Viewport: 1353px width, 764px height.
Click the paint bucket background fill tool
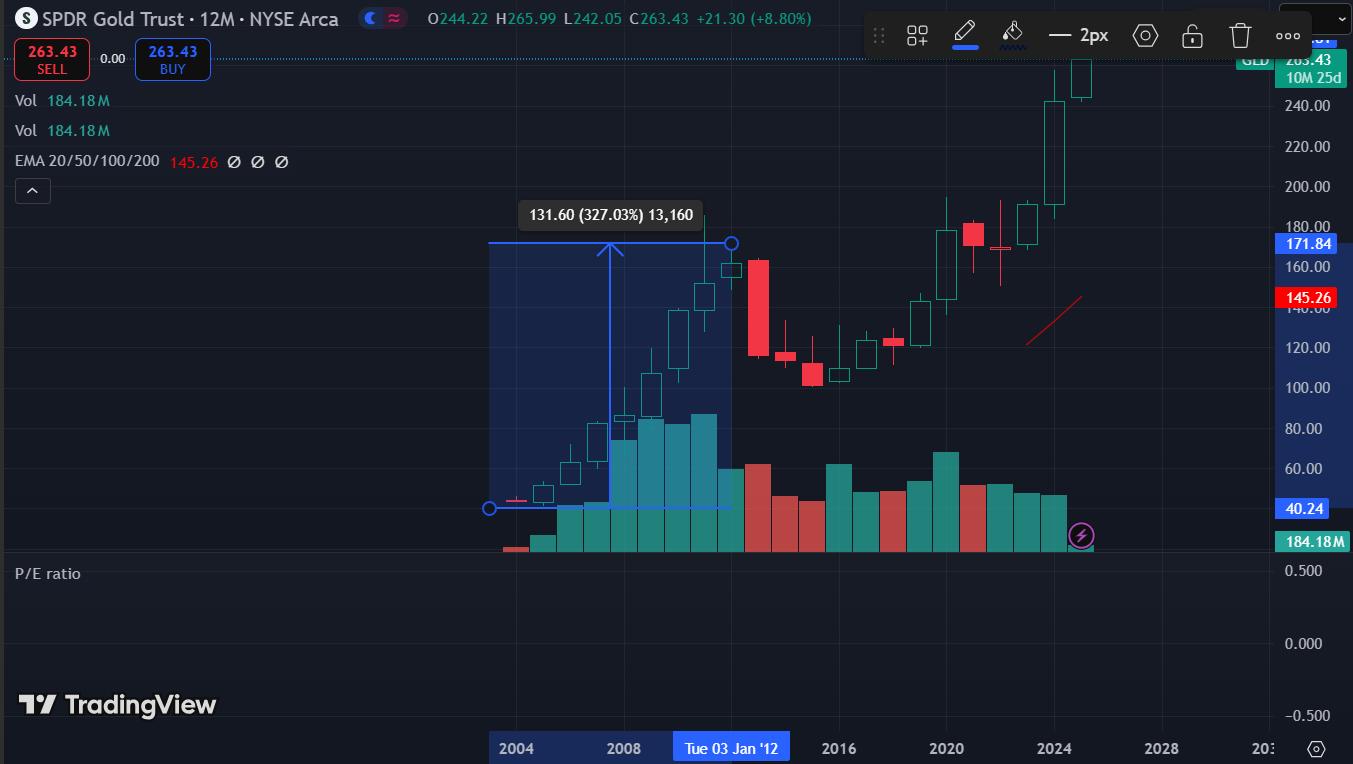1012,34
